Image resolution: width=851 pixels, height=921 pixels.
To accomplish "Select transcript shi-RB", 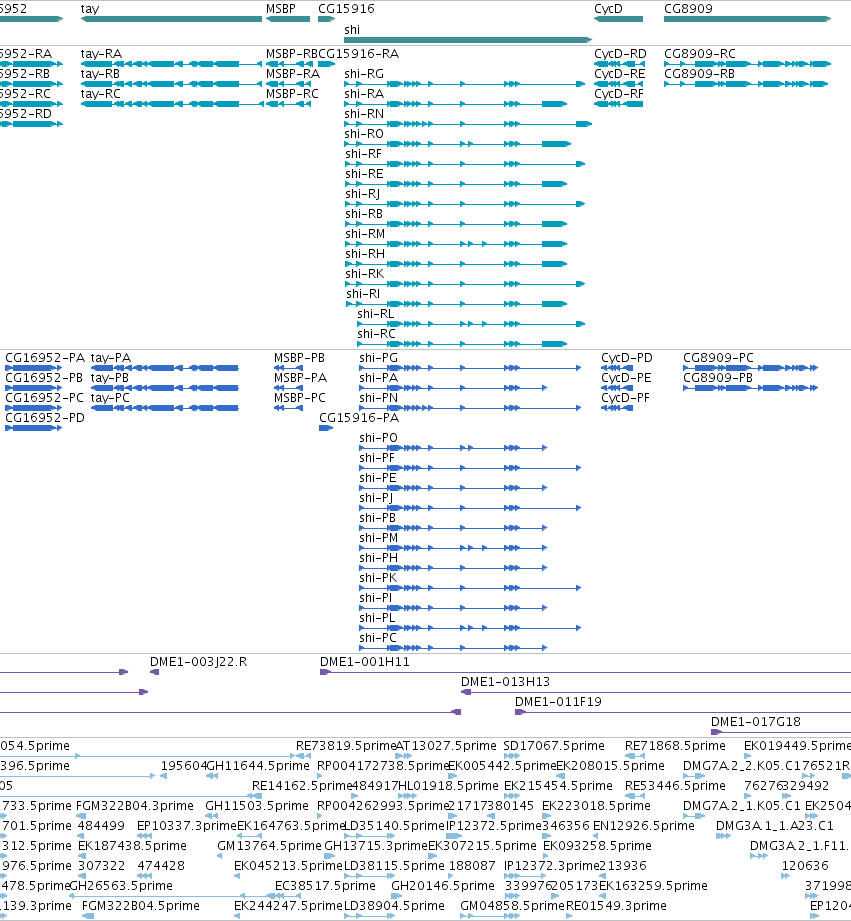I will [364, 214].
